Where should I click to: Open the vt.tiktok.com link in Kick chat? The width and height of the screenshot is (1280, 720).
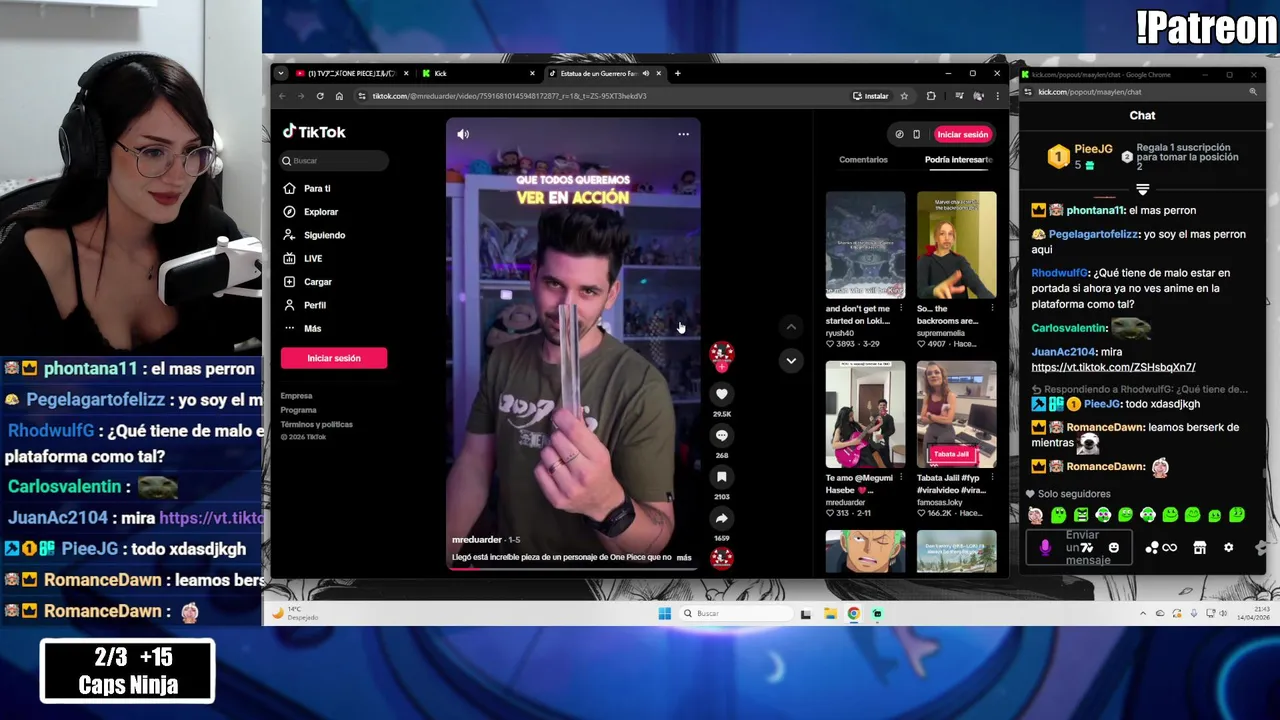(1113, 367)
